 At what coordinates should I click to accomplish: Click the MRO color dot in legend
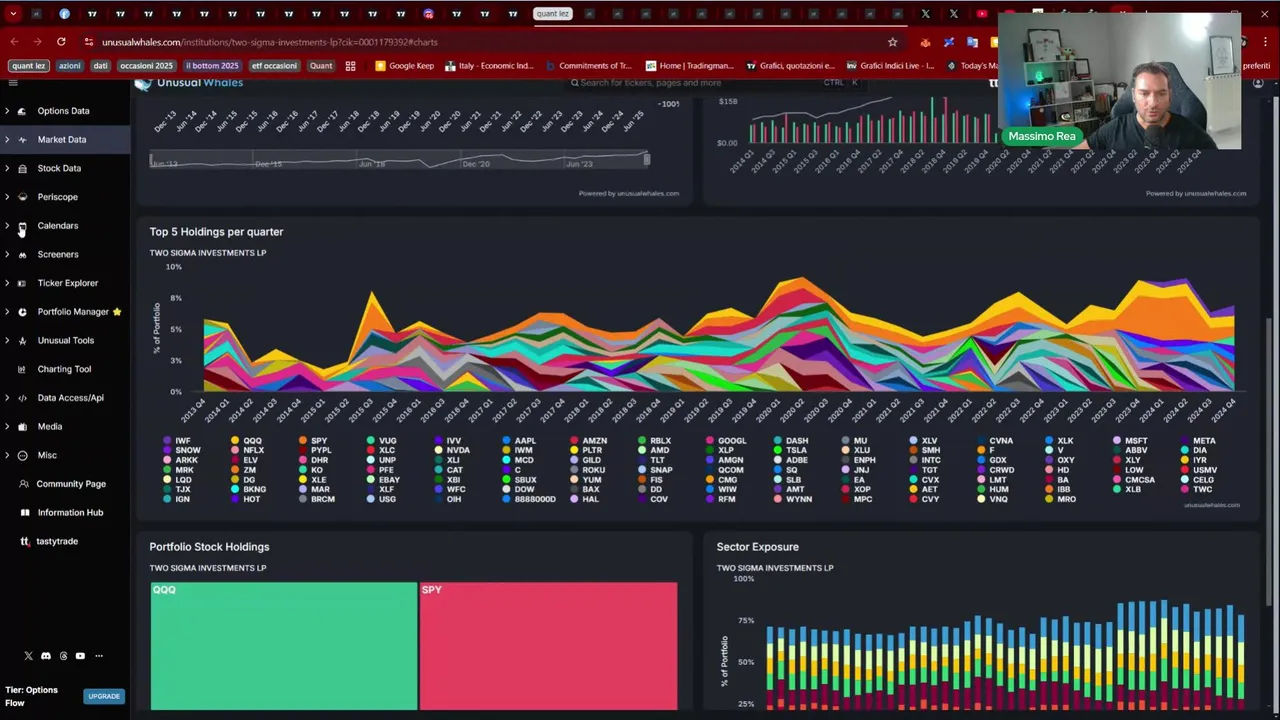[1048, 499]
